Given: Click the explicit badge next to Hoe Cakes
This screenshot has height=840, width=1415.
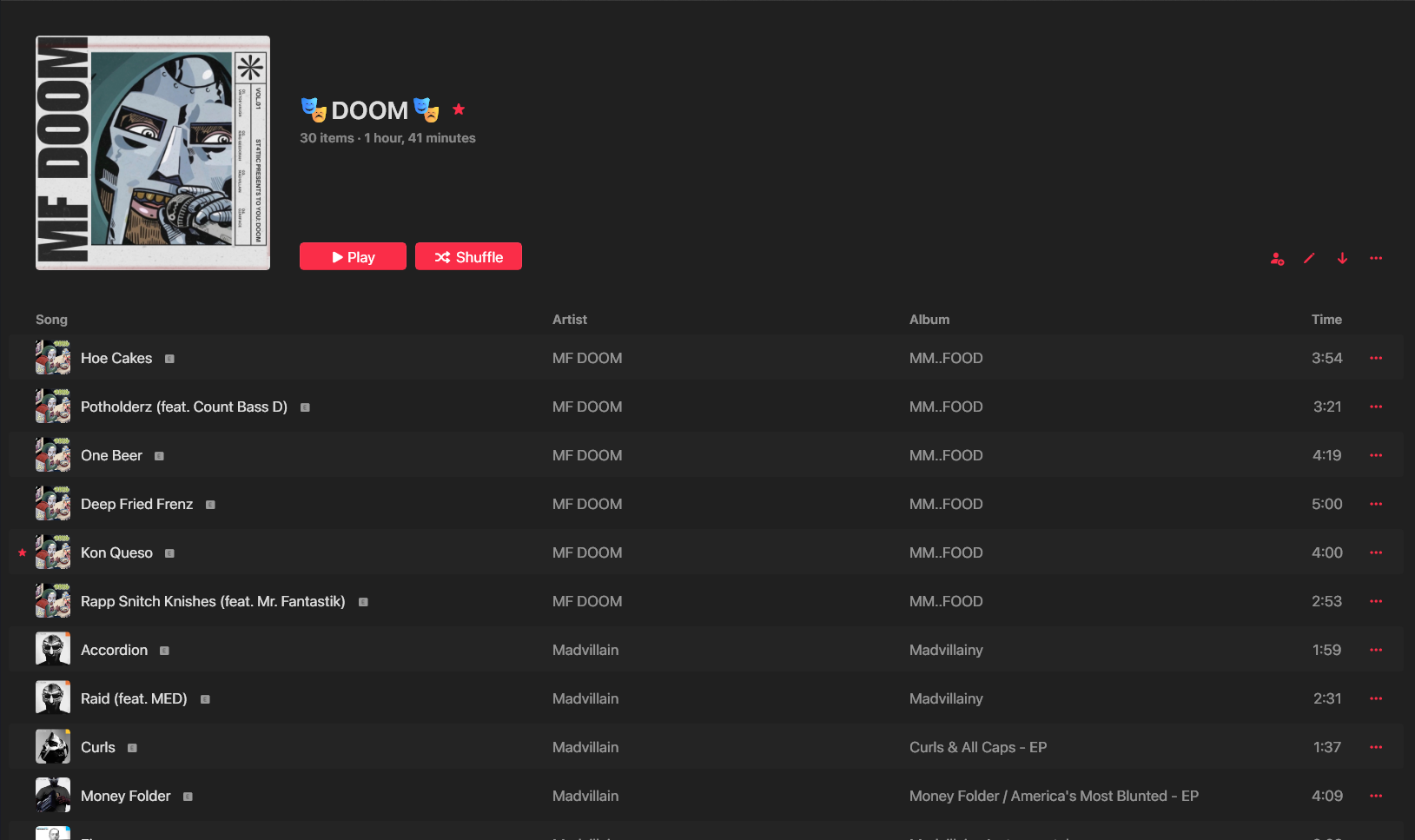Looking at the screenshot, I should point(169,359).
